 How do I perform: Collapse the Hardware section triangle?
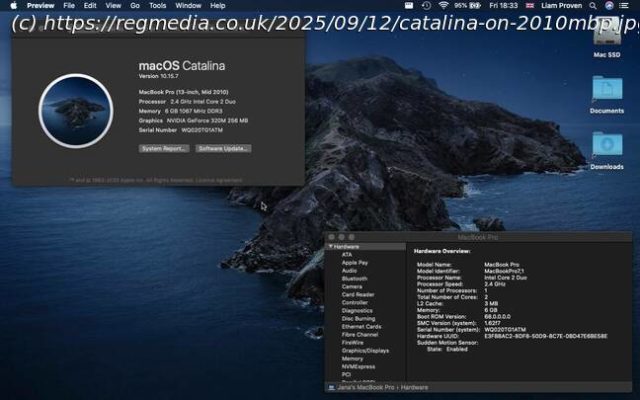point(331,247)
